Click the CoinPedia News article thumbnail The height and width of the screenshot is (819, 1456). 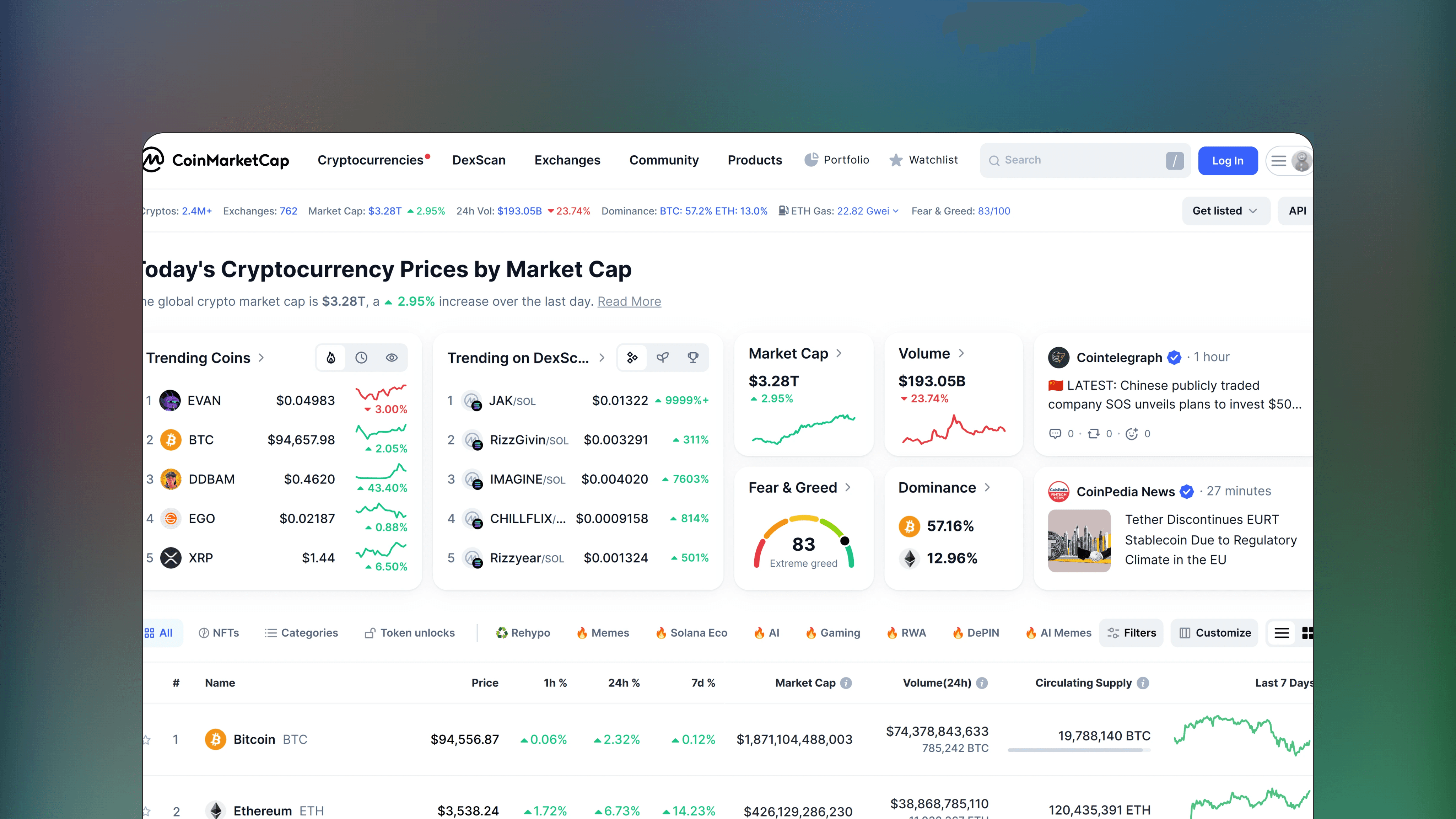(x=1079, y=540)
